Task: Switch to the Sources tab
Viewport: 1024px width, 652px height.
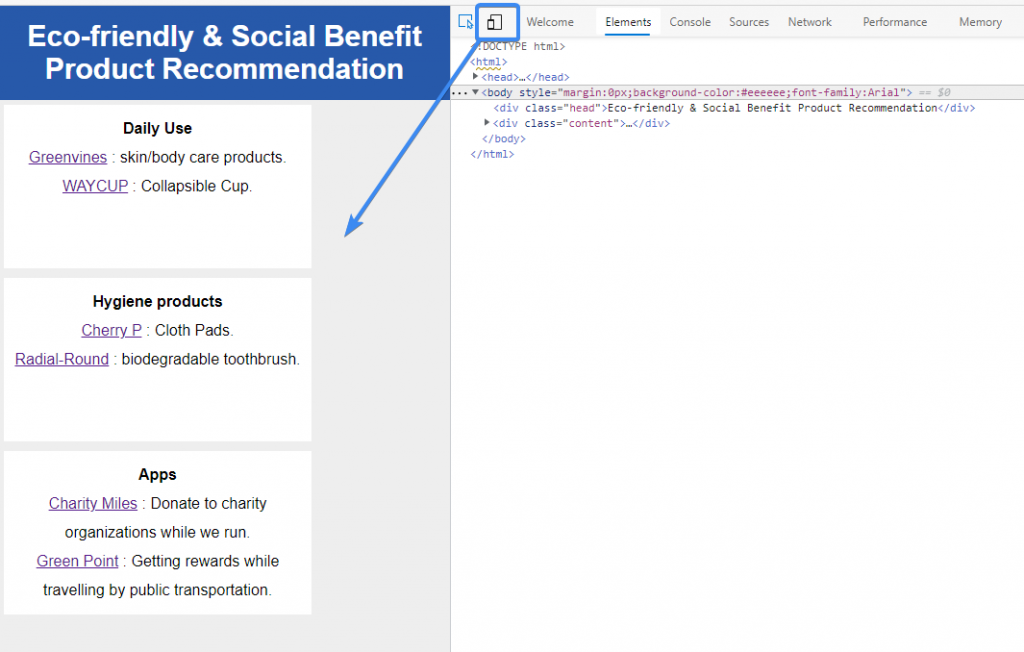Action: coord(749,22)
